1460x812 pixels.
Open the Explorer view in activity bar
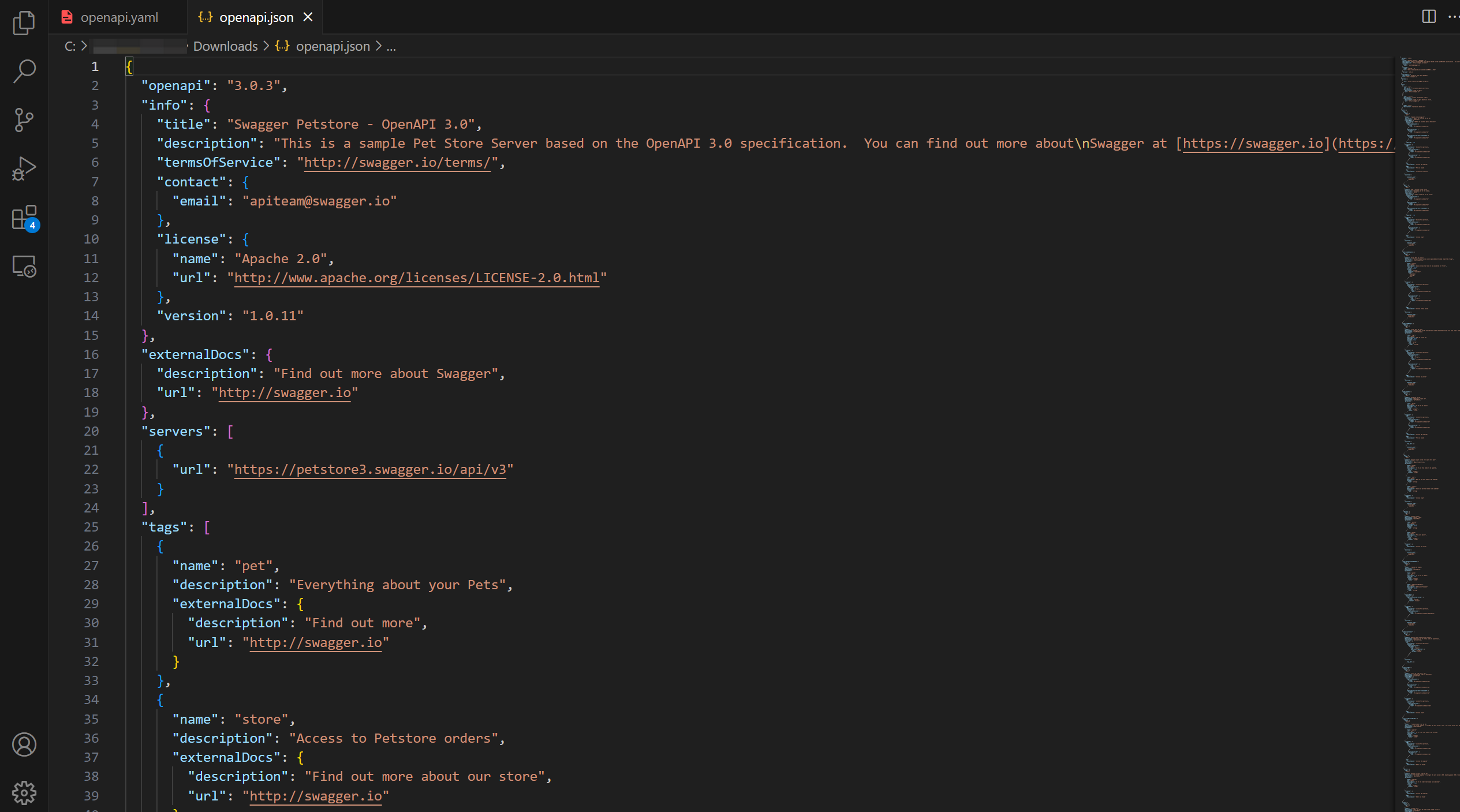tap(24, 23)
